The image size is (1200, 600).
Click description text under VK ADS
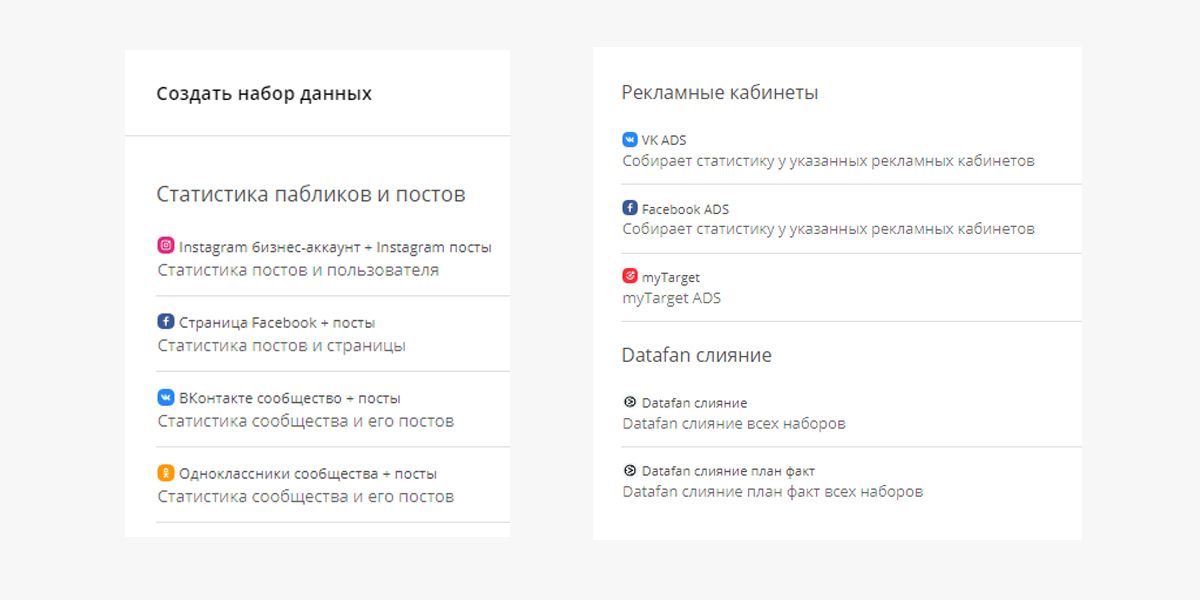click(828, 161)
